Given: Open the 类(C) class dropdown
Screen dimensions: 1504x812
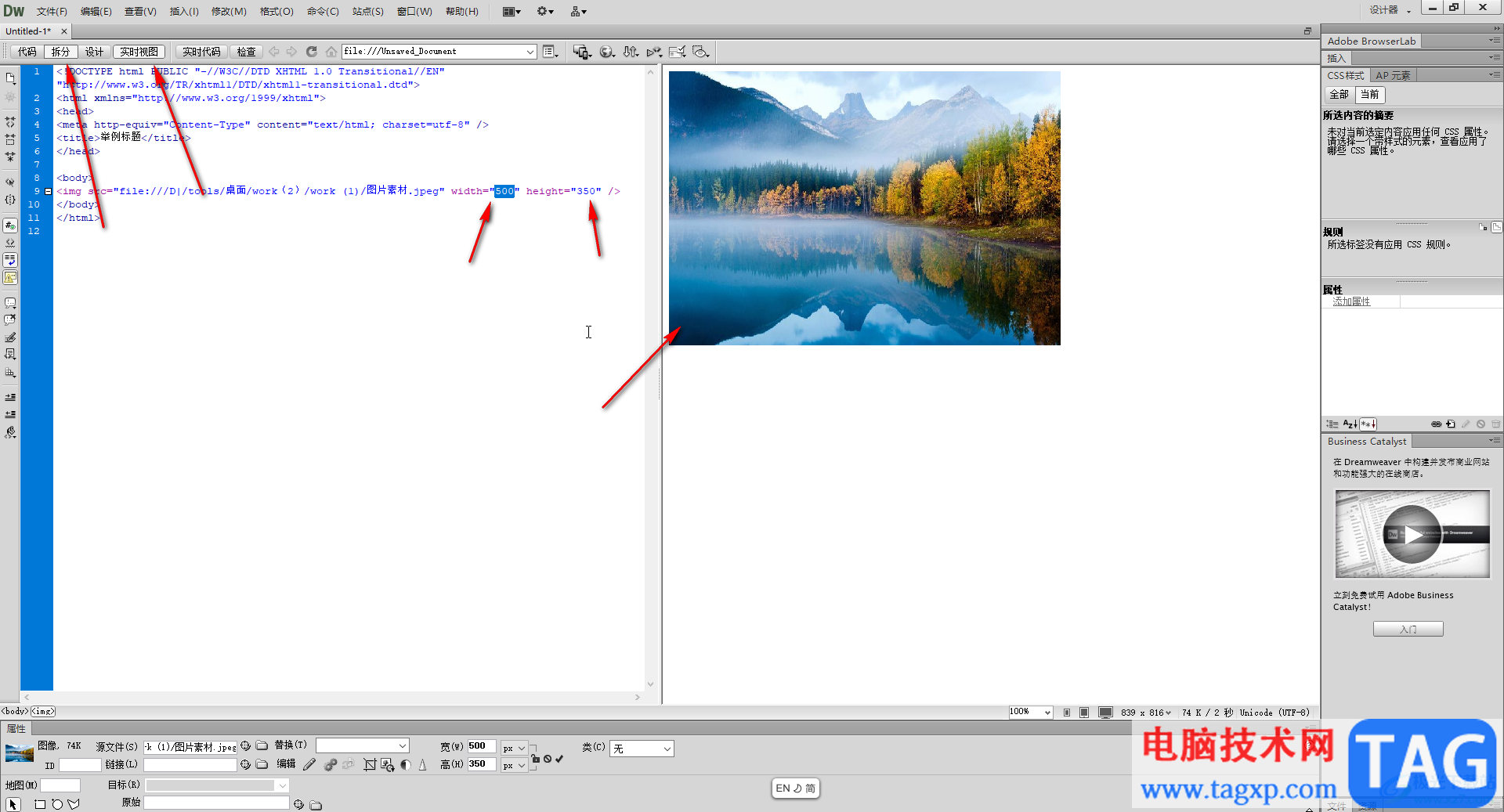Looking at the screenshot, I should pos(642,749).
